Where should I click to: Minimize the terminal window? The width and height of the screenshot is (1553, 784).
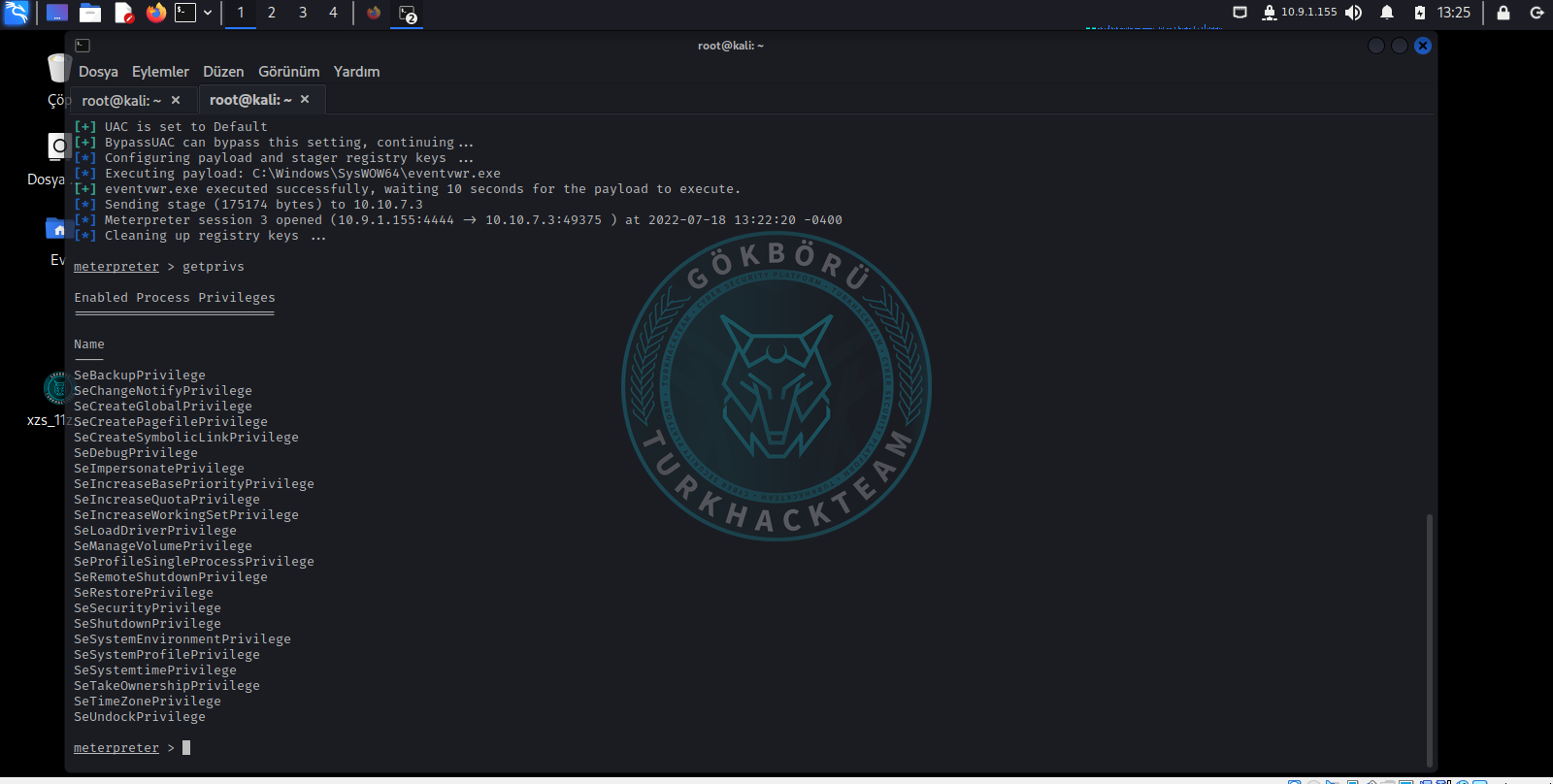tap(1375, 46)
